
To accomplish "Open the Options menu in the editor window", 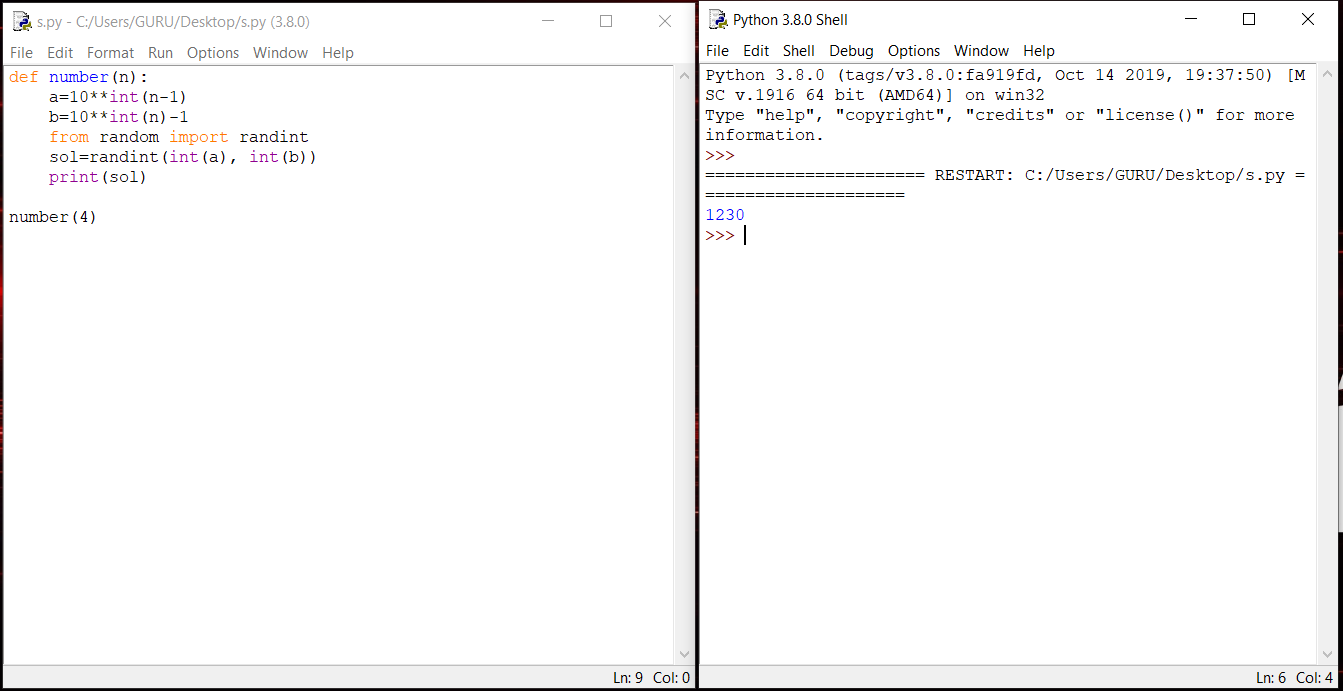I will click(x=213, y=53).
